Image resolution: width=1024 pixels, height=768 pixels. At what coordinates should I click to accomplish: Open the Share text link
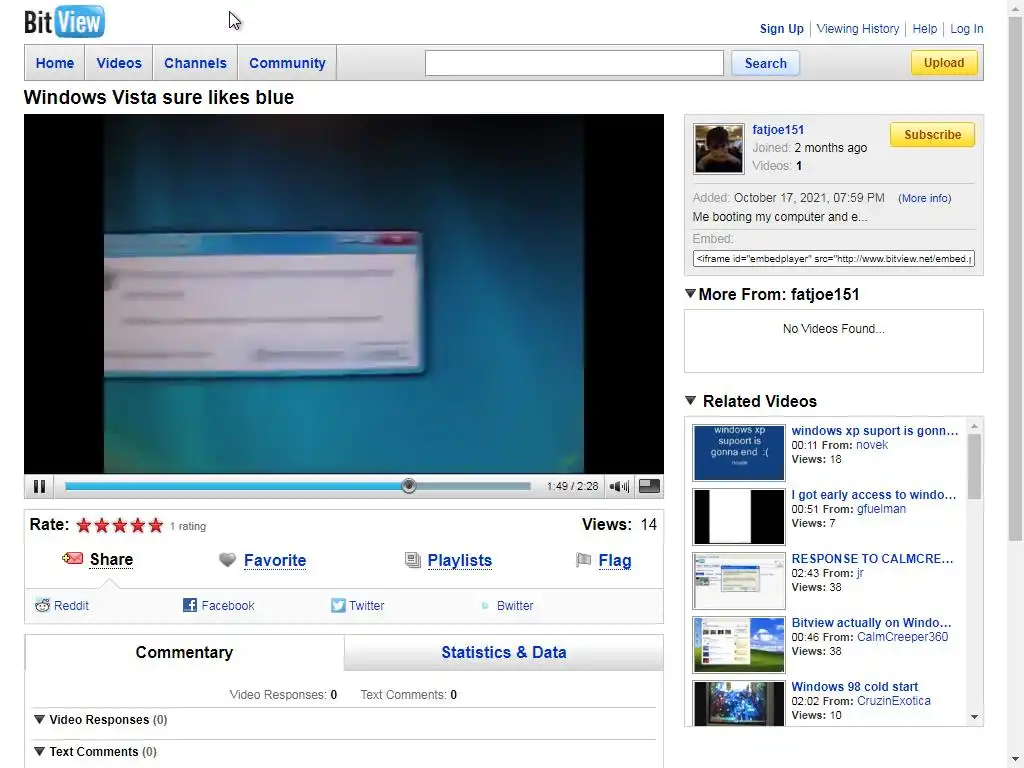pos(111,559)
